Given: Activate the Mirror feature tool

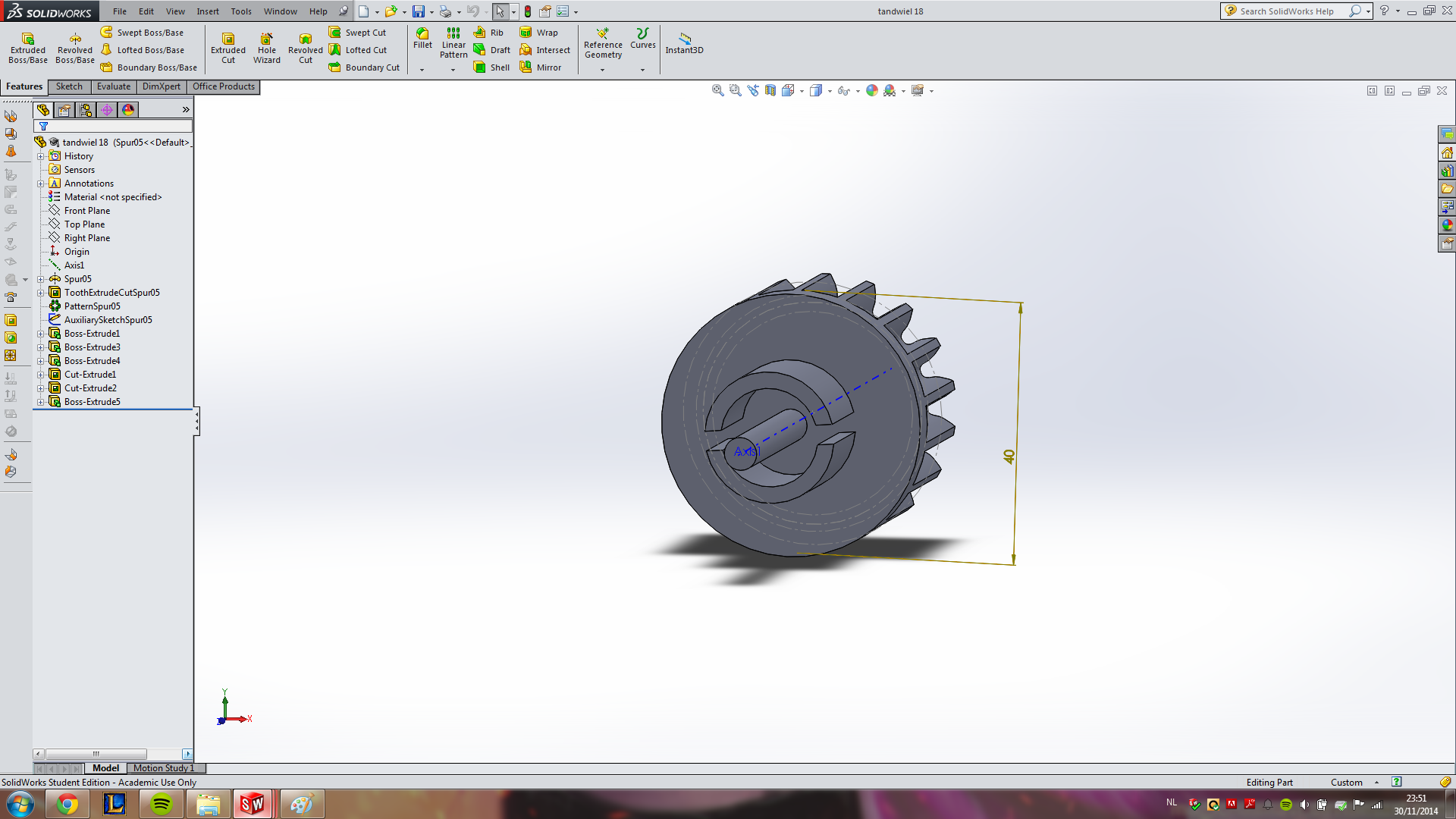Looking at the screenshot, I should pyautogui.click(x=540, y=67).
